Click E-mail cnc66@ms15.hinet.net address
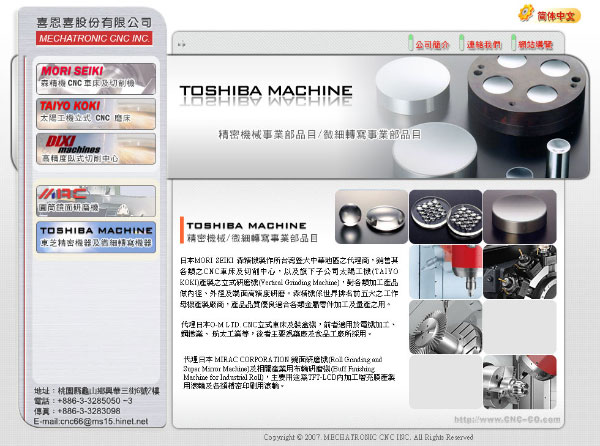The image size is (600, 446). (91, 422)
